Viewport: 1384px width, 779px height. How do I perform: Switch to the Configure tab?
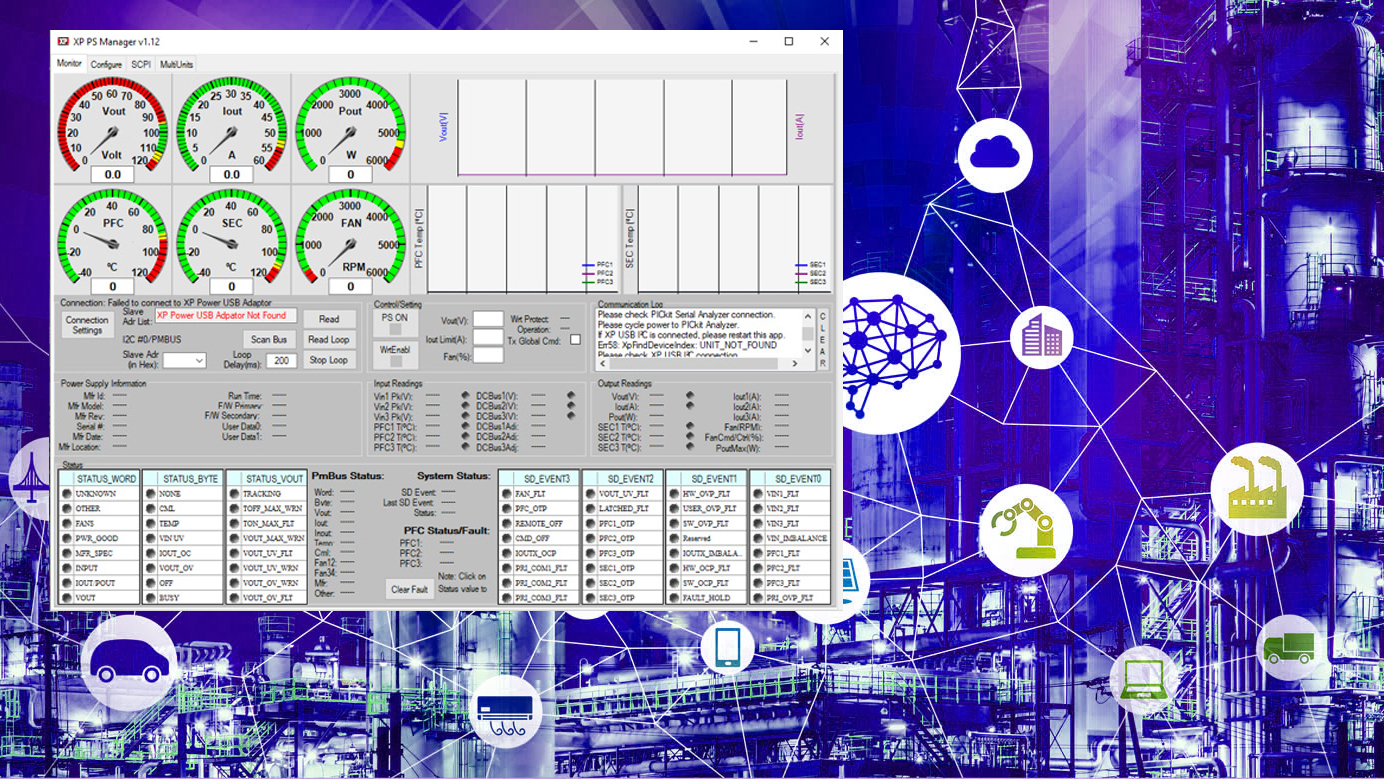(106, 63)
